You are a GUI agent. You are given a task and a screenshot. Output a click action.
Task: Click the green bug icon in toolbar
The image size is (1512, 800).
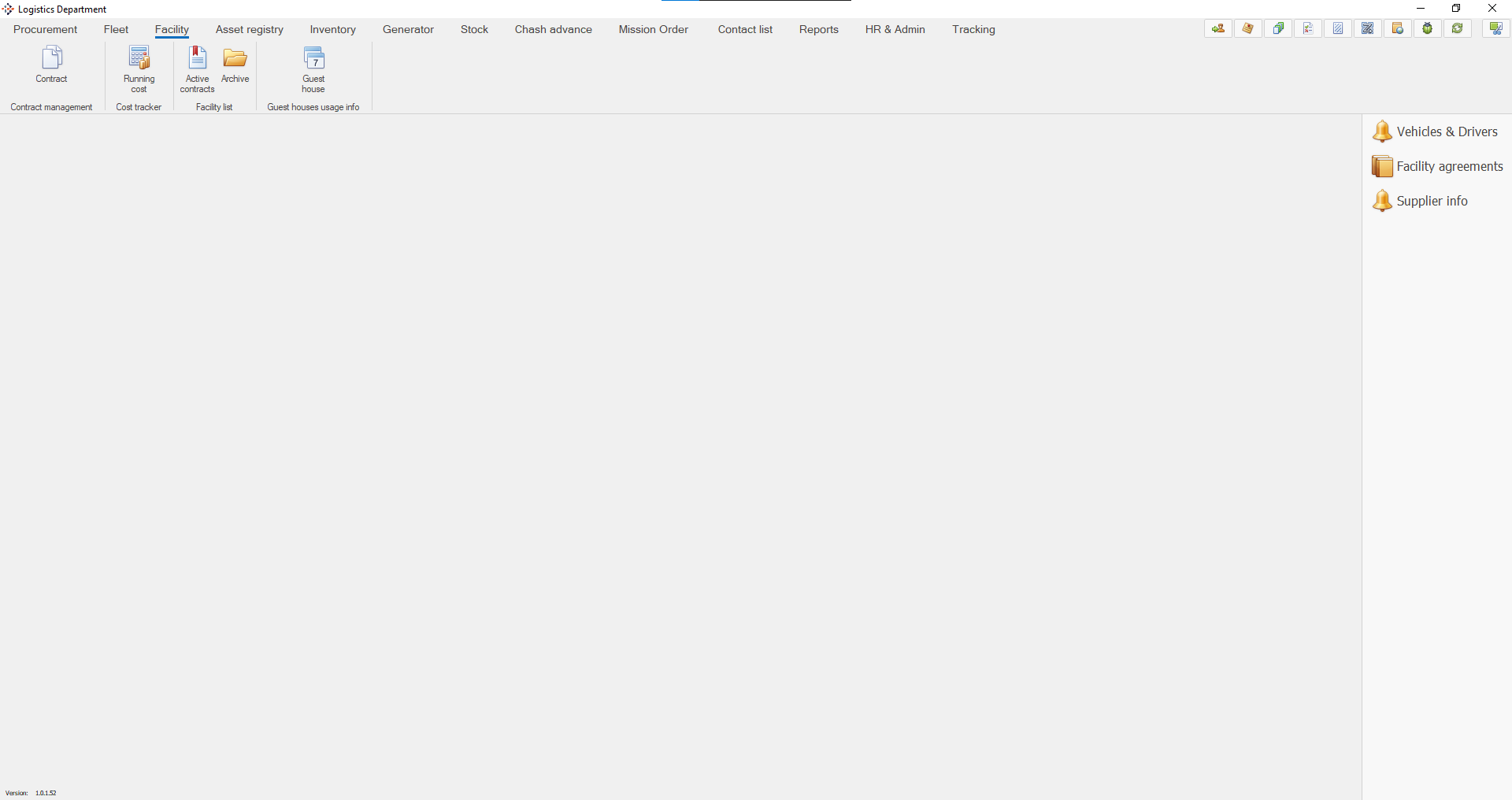pos(1427,28)
